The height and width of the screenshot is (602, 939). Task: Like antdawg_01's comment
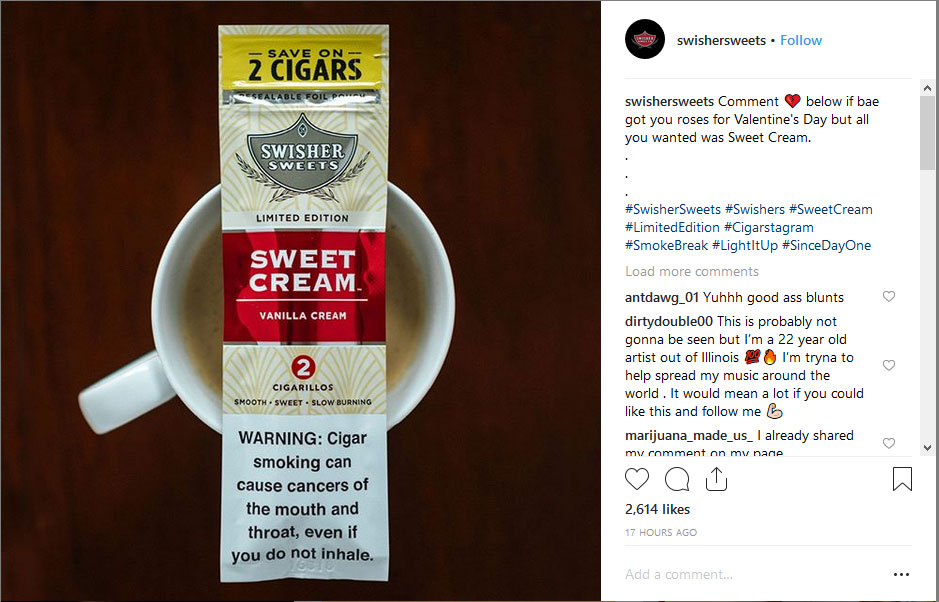point(889,296)
